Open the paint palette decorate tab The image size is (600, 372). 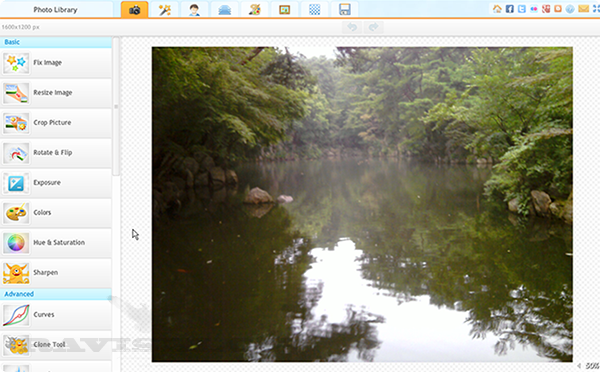click(254, 10)
